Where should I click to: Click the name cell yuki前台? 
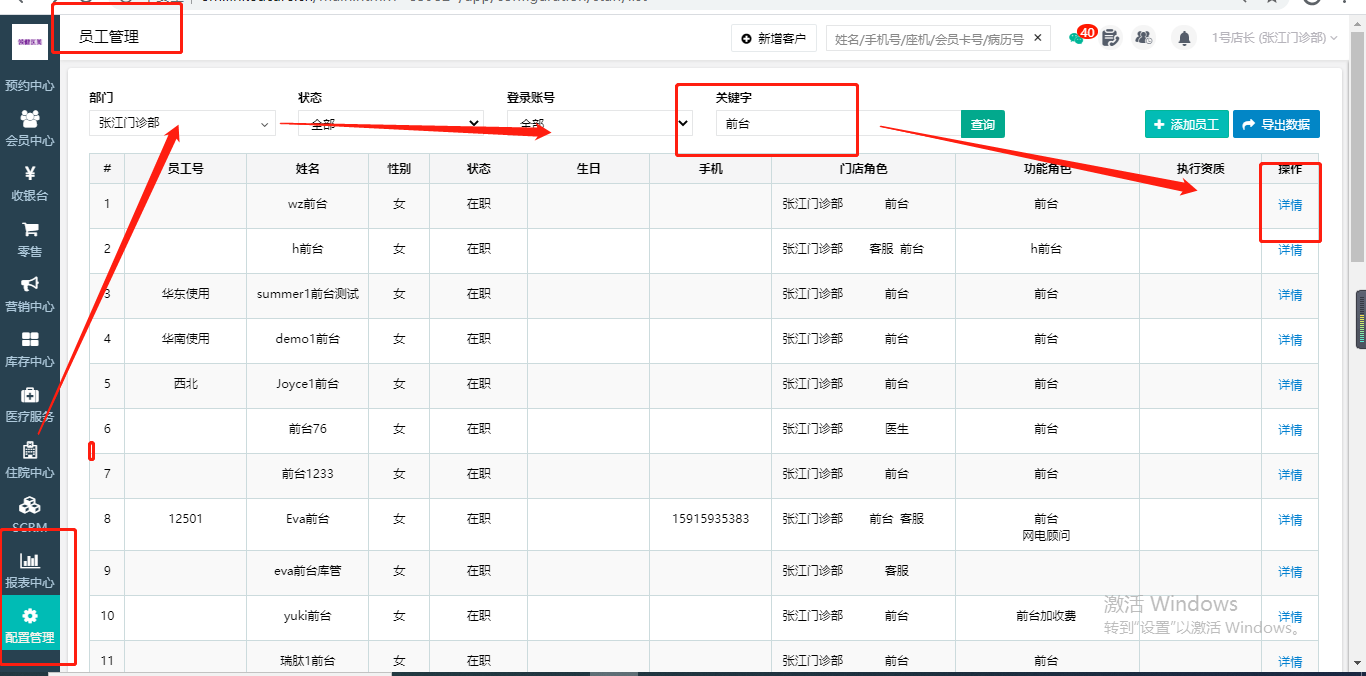(307, 616)
